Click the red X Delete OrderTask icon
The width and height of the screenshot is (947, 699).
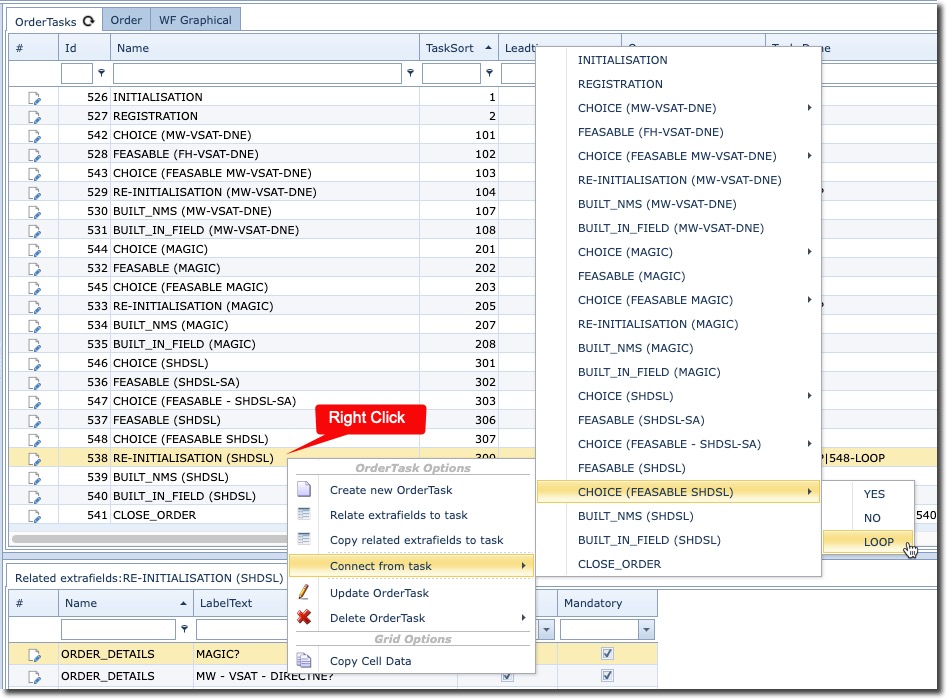(305, 618)
